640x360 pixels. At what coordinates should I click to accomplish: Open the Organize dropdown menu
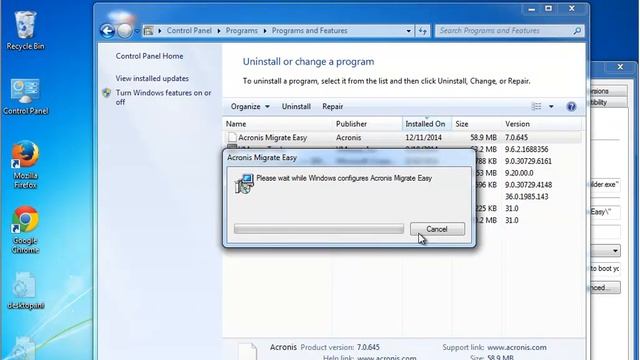coord(250,107)
